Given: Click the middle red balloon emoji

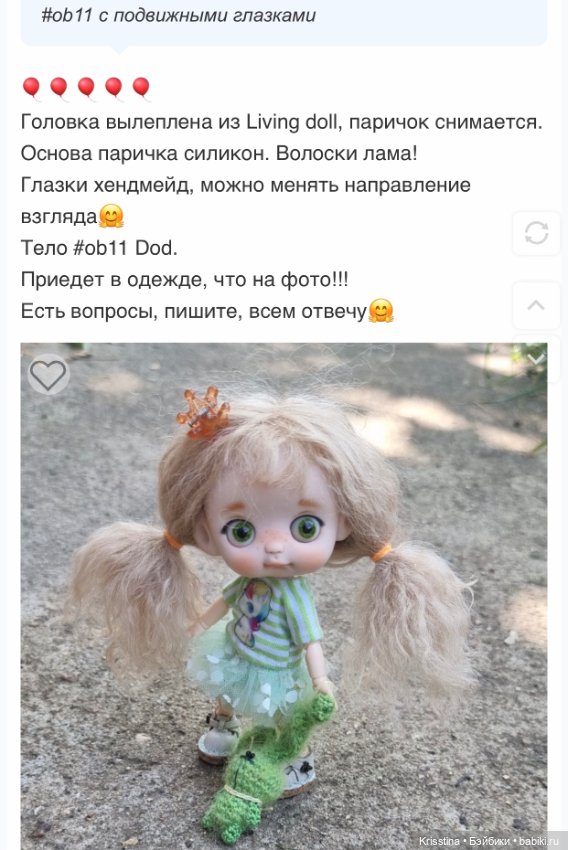Looking at the screenshot, I should tap(87, 88).
